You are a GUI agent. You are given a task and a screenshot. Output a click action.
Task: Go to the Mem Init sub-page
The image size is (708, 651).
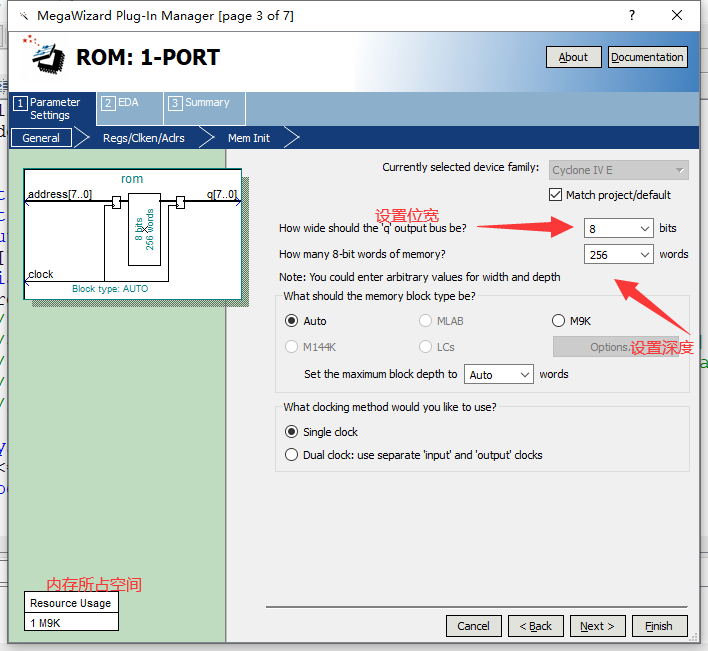(249, 138)
